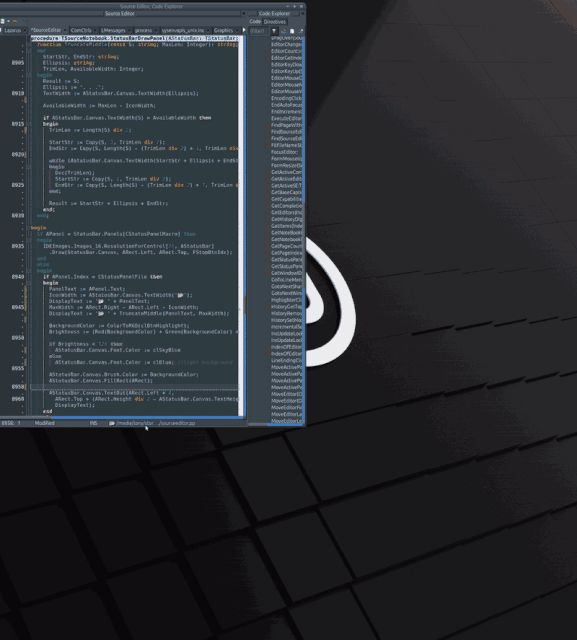Viewport: 577px width, 640px height.
Task: Click the source editor vertical scrollbar
Action: pos(243,227)
